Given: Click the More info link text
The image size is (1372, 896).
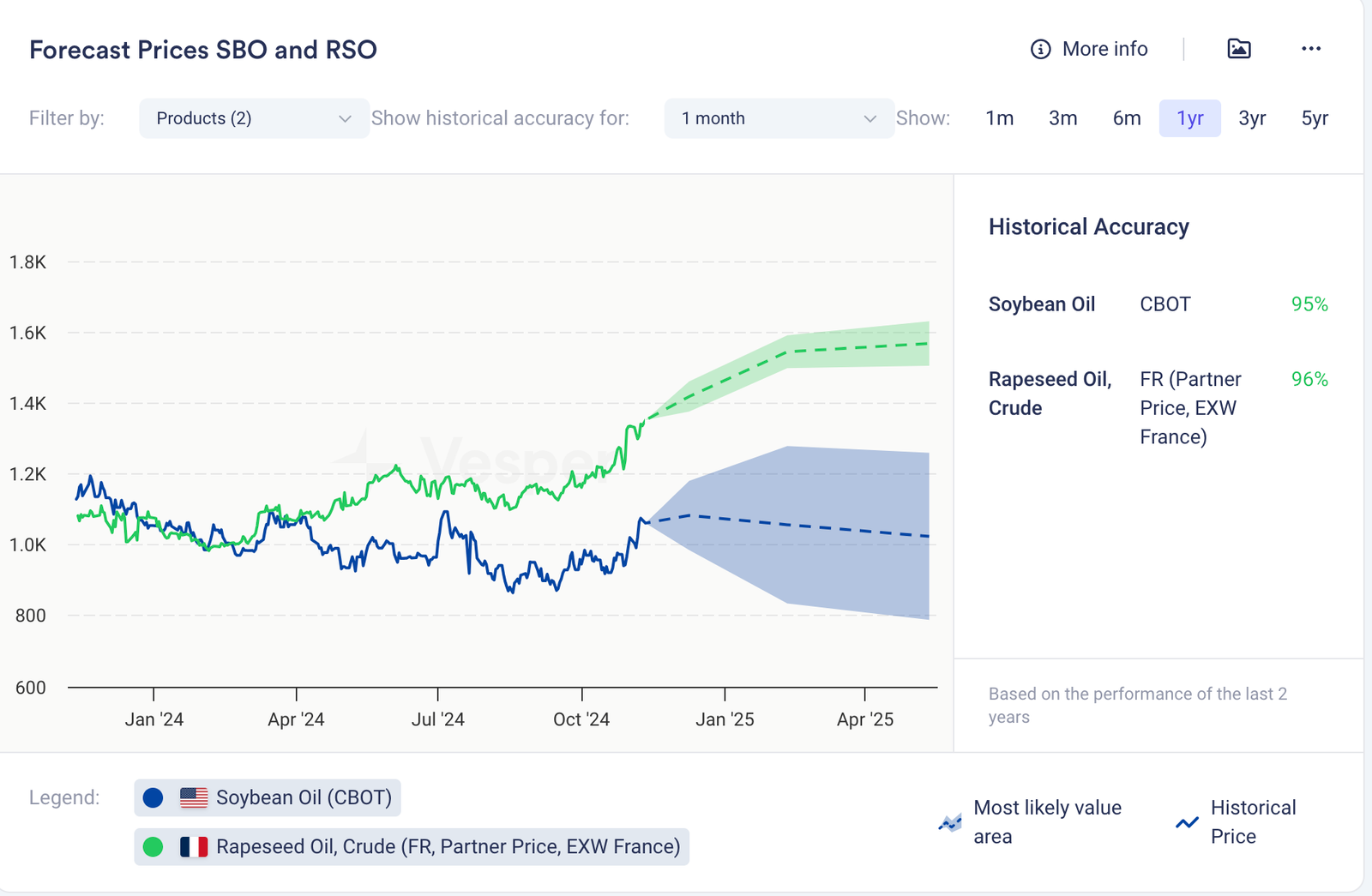Looking at the screenshot, I should (1104, 50).
